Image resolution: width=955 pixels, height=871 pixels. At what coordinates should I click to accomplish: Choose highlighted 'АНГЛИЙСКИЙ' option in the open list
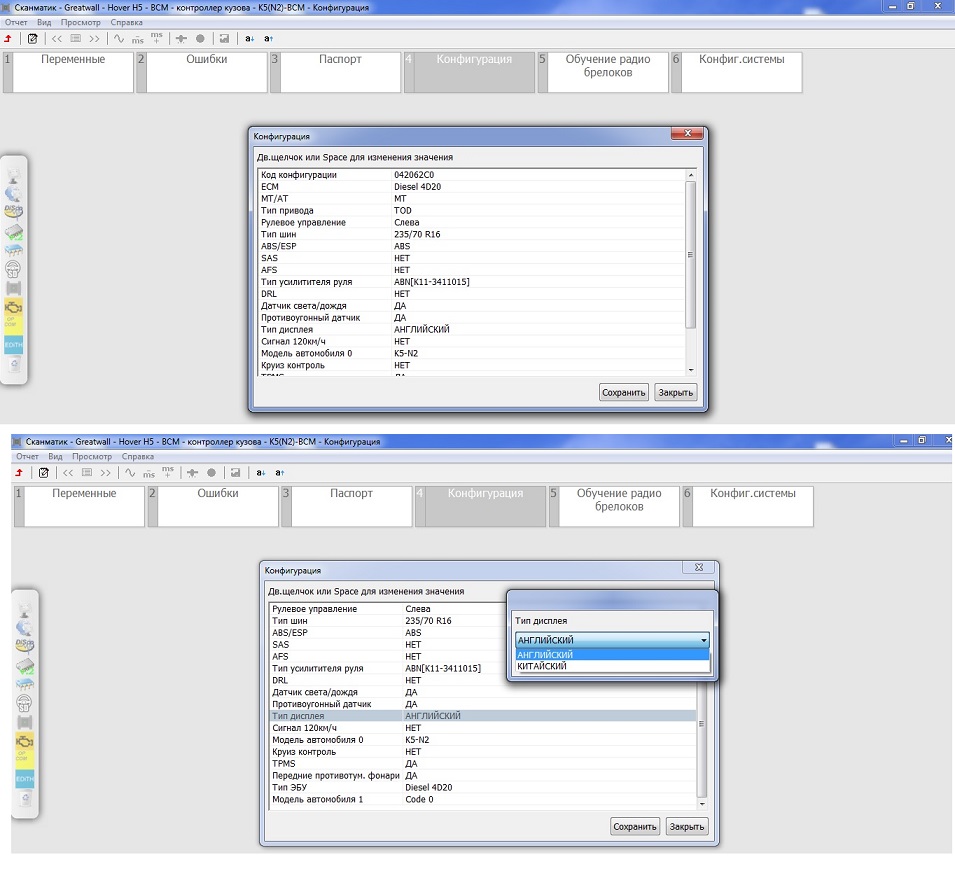click(612, 655)
